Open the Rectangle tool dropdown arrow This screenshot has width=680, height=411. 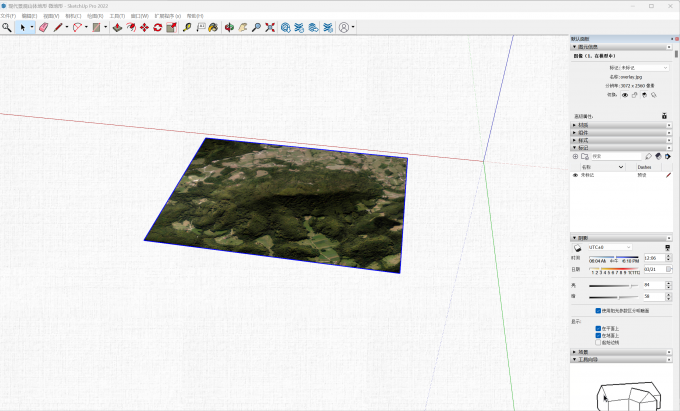105,27
